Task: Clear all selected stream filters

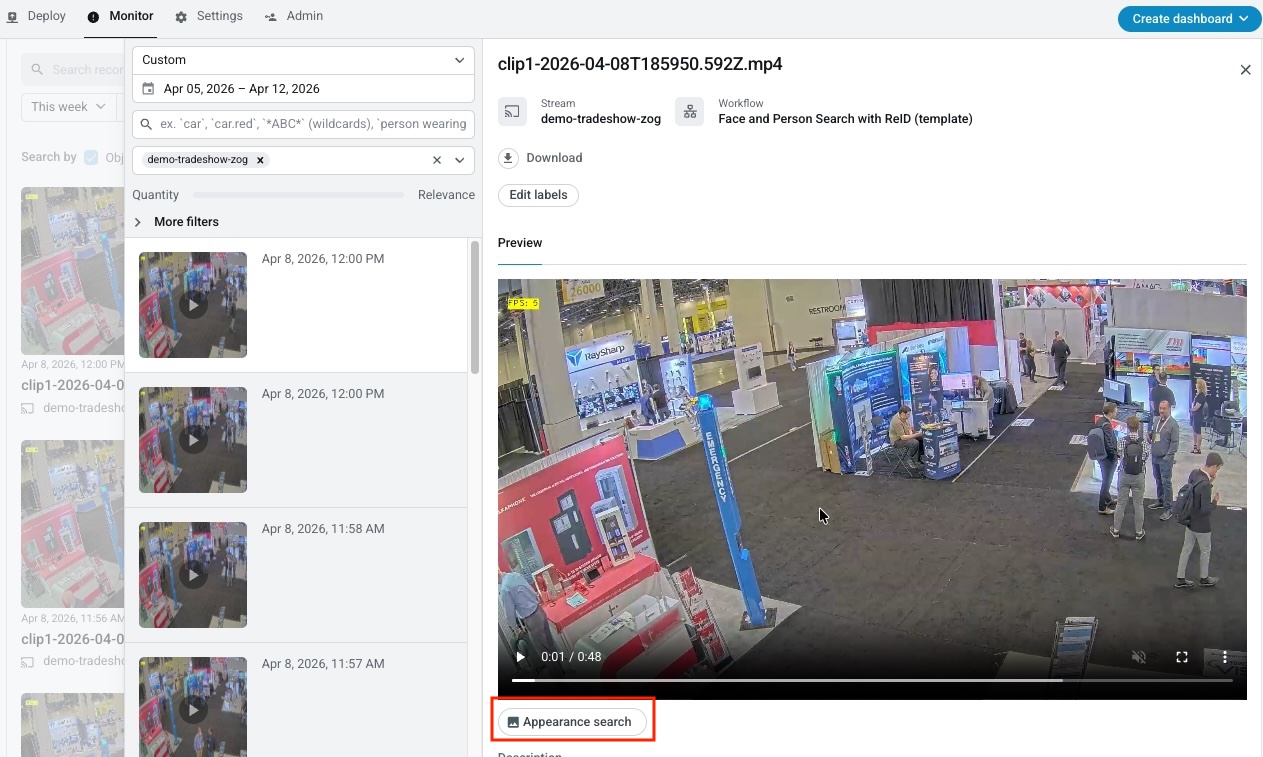Action: coord(437,160)
